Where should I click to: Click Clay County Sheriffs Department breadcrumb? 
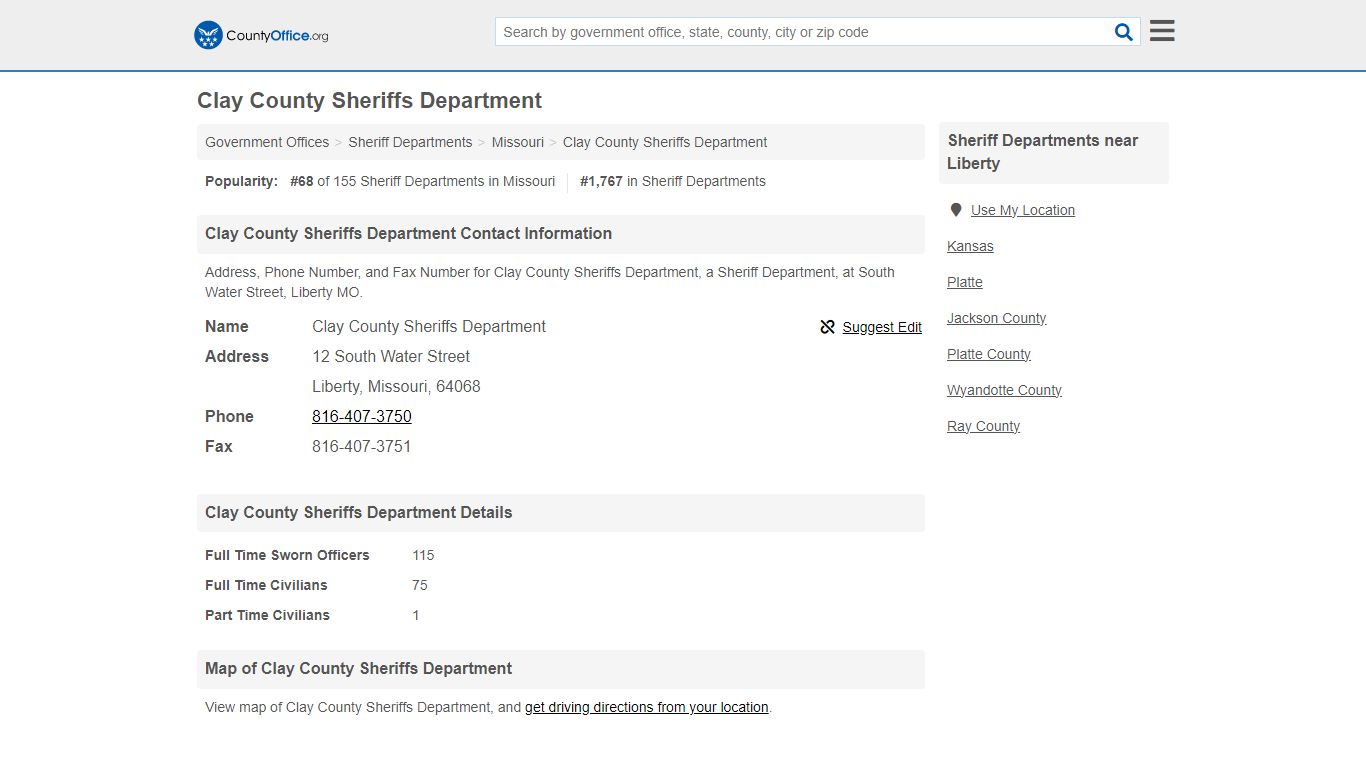pyautogui.click(x=665, y=142)
